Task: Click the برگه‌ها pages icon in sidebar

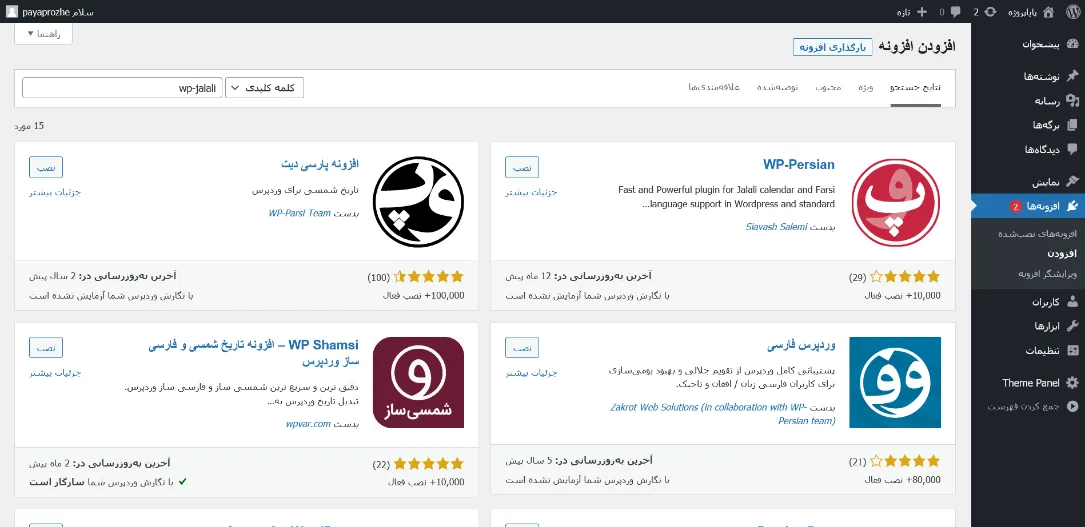Action: (x=1072, y=125)
